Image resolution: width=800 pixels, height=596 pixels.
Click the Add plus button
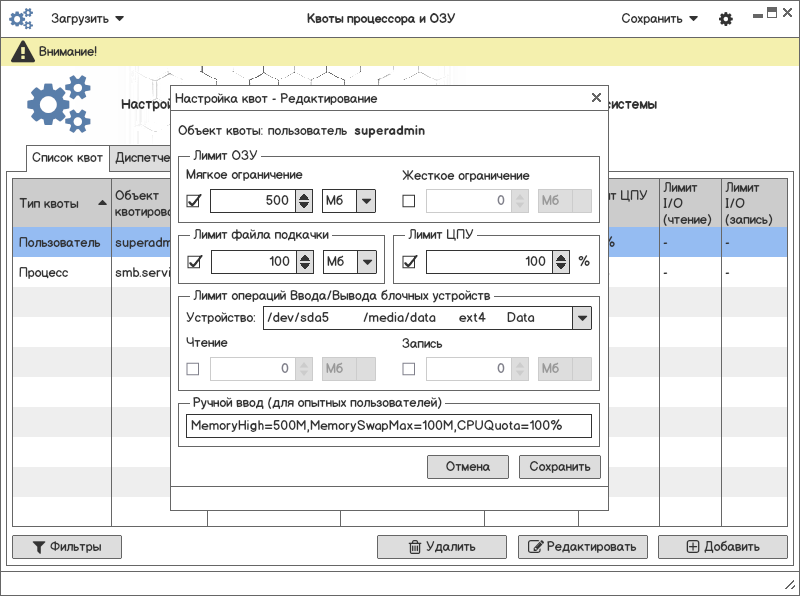[723, 547]
